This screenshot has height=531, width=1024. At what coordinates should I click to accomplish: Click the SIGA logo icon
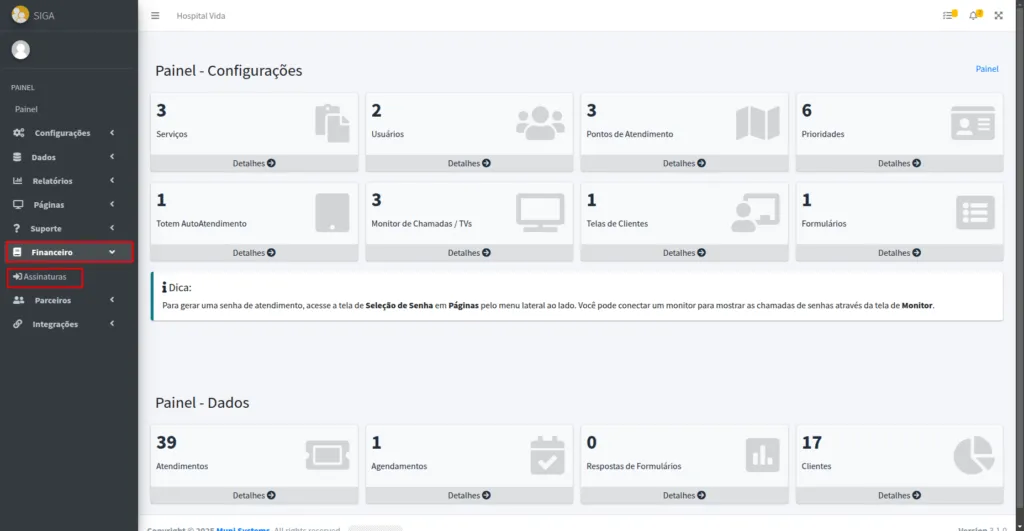click(20, 15)
